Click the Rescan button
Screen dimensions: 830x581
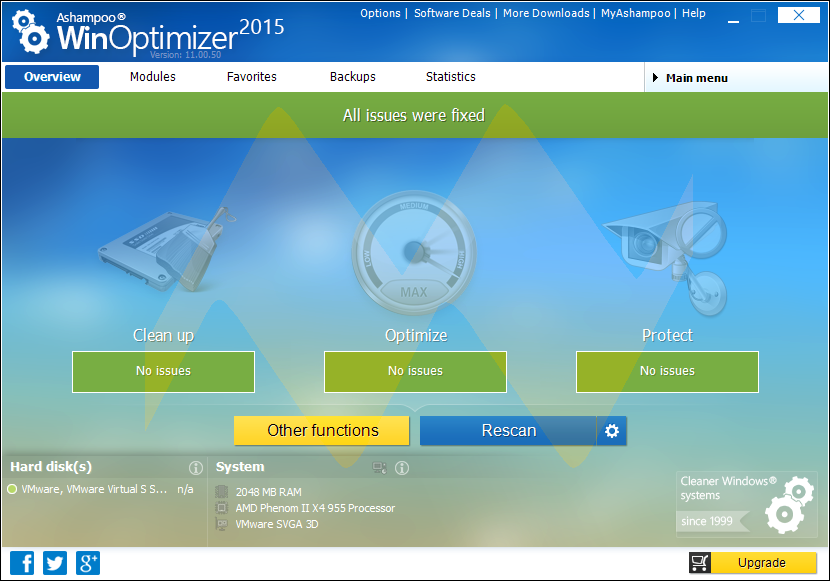coord(508,430)
